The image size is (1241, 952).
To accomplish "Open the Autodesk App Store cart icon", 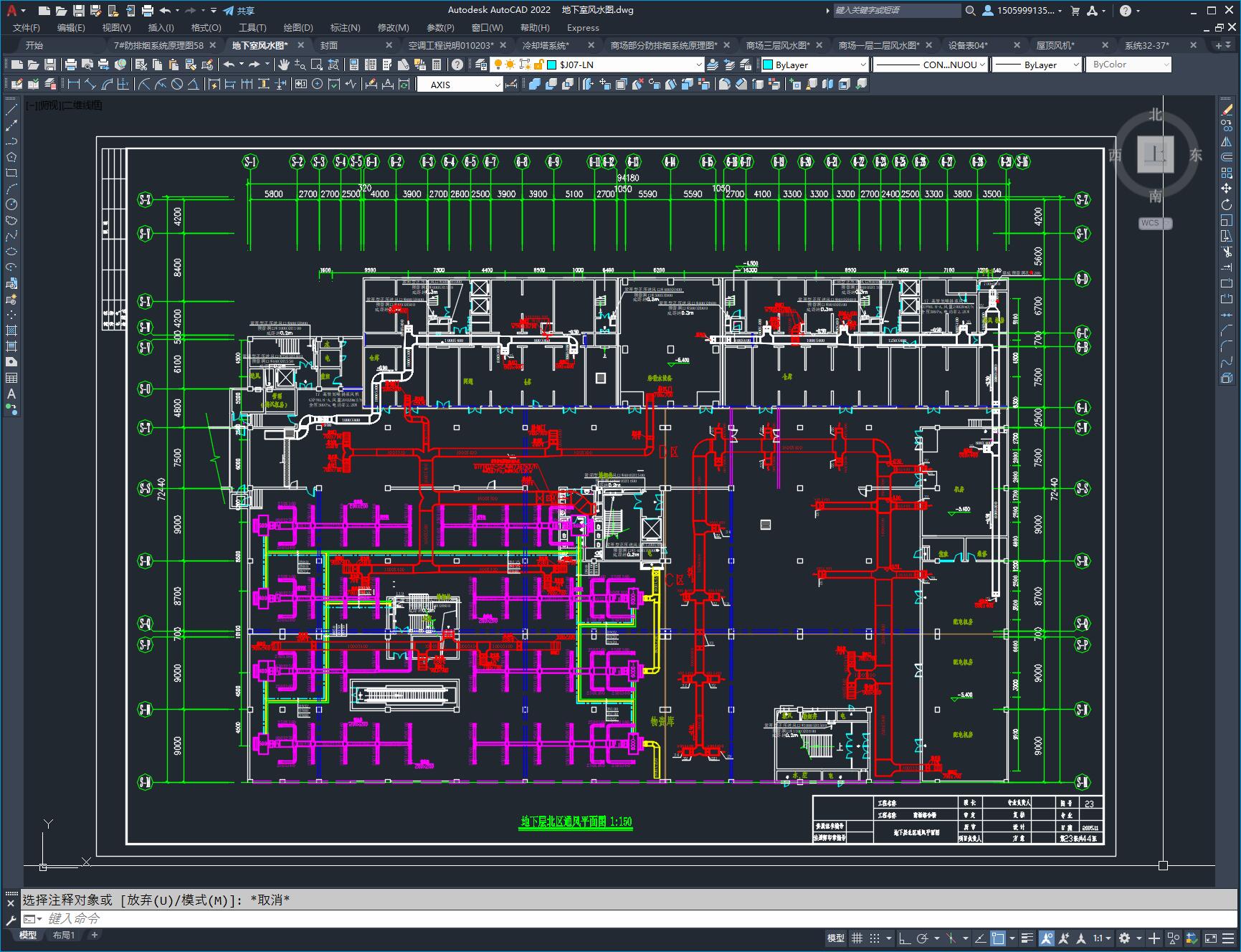I will (1075, 10).
